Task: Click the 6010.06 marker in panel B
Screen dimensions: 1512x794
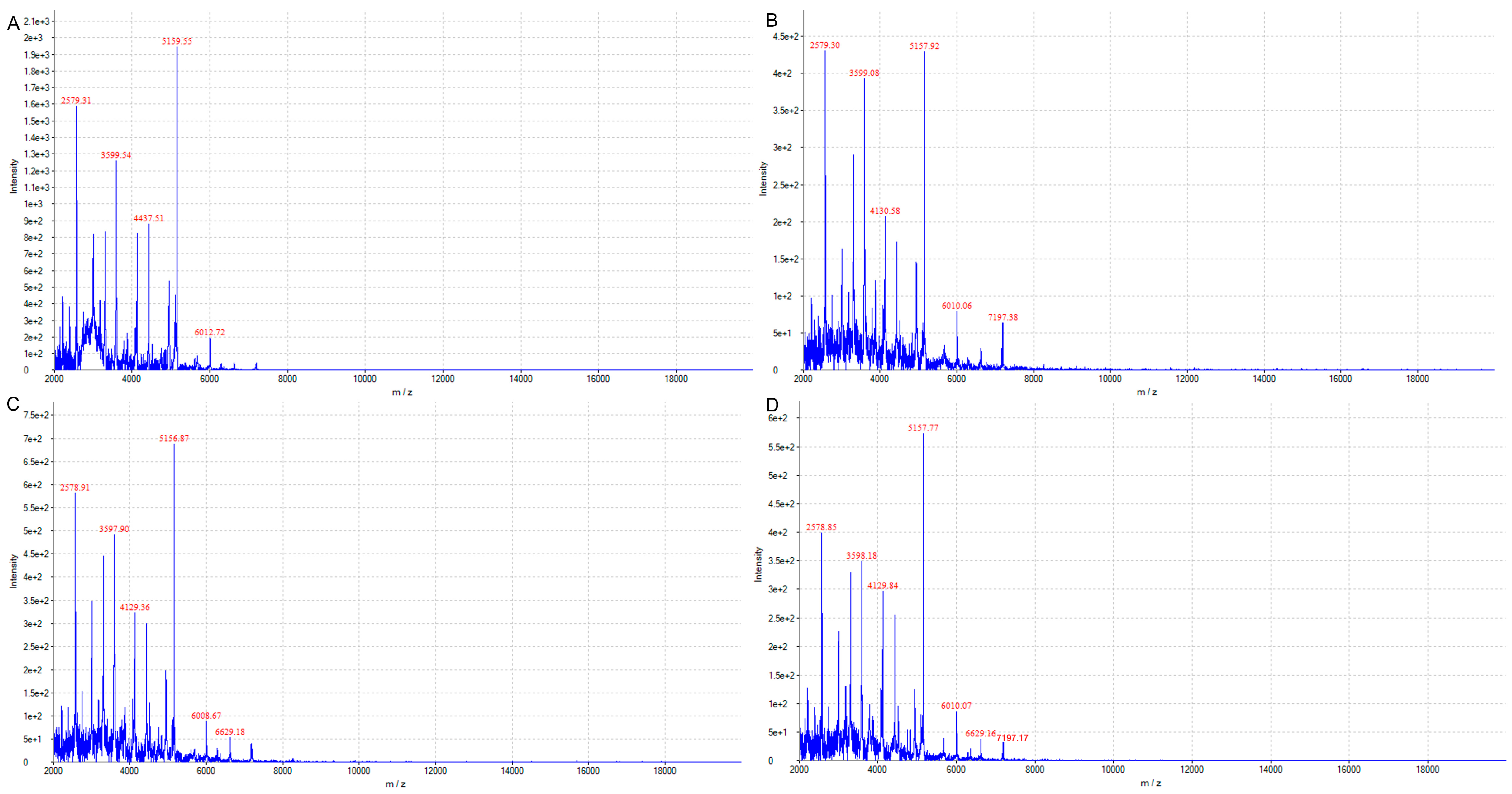Action: click(x=957, y=306)
